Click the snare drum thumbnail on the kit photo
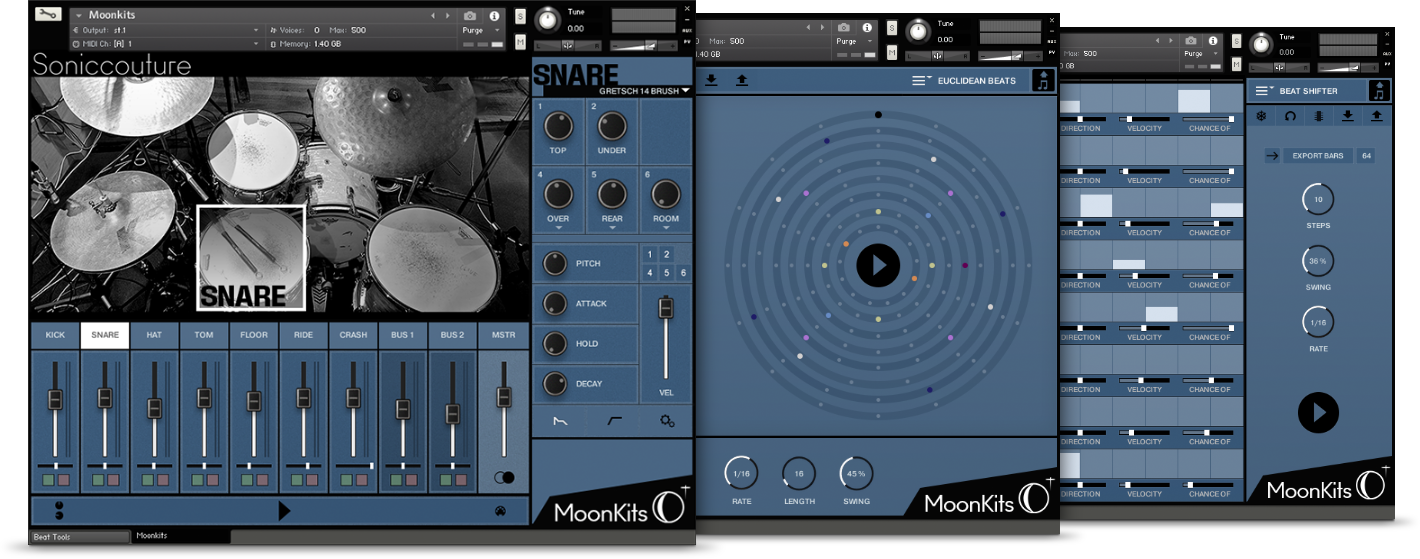The height and width of the screenshot is (559, 1420). [251, 258]
